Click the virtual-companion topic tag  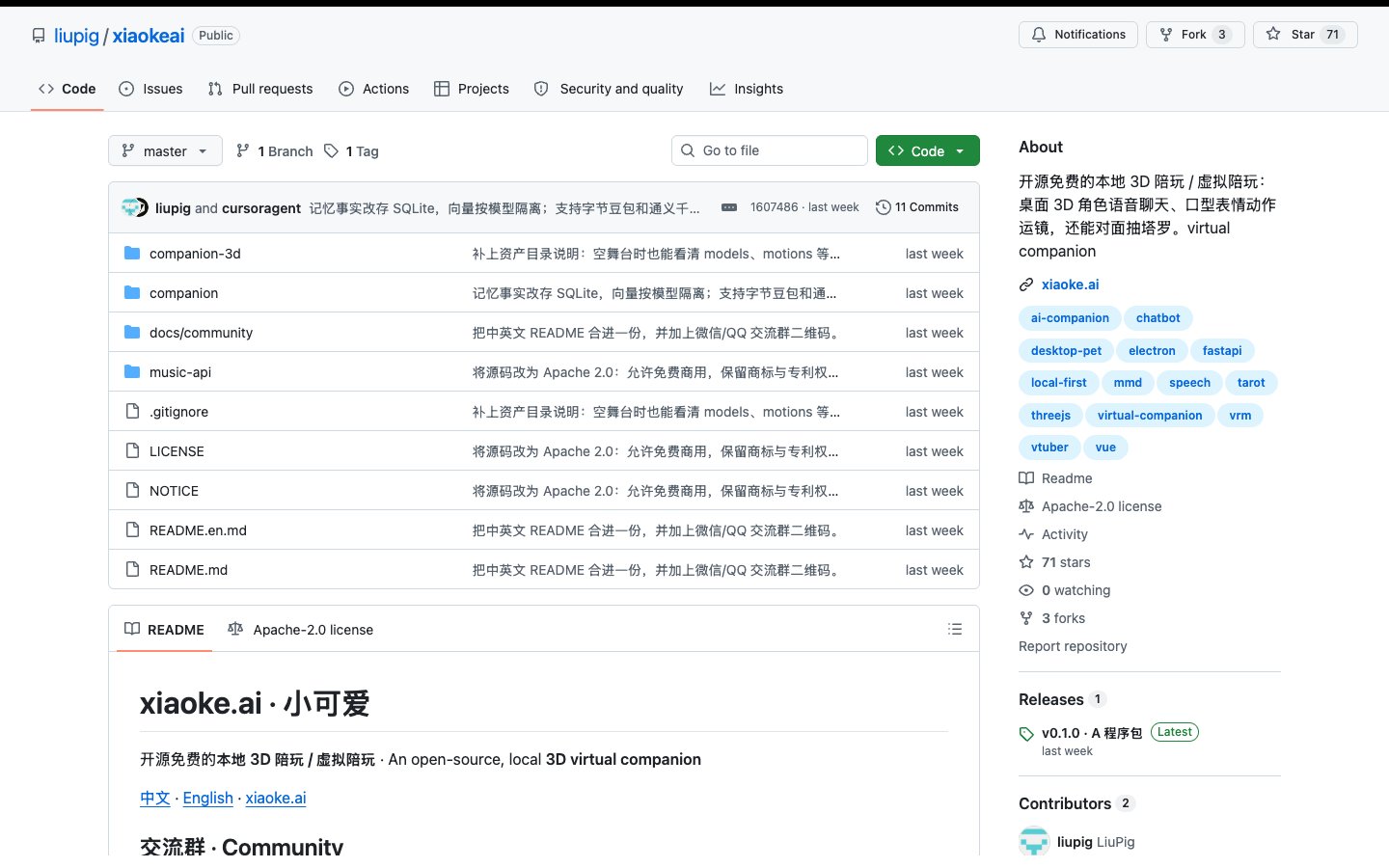click(x=1150, y=416)
